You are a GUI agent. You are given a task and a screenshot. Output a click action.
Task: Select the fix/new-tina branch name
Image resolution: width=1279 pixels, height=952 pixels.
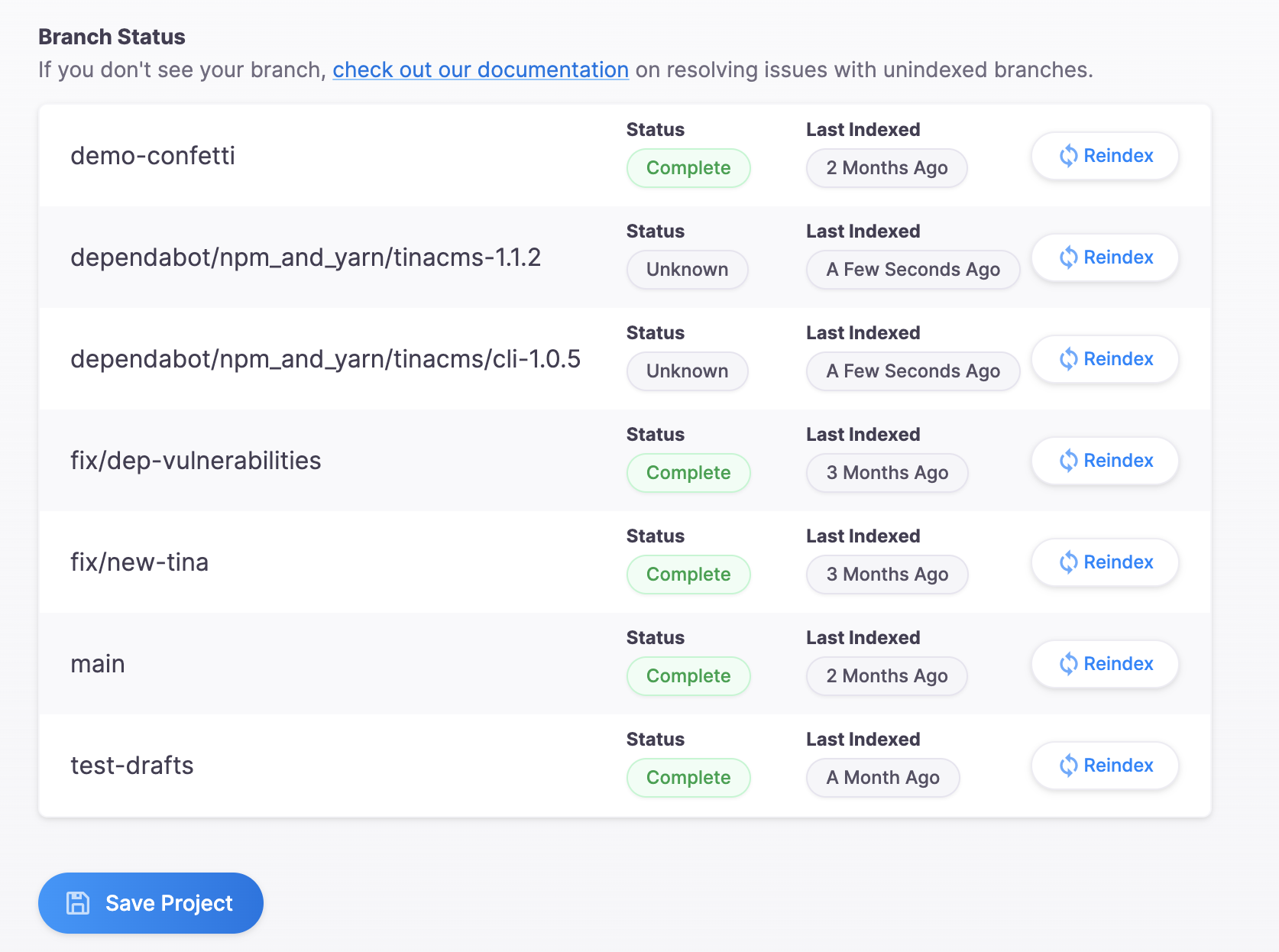tap(139, 562)
